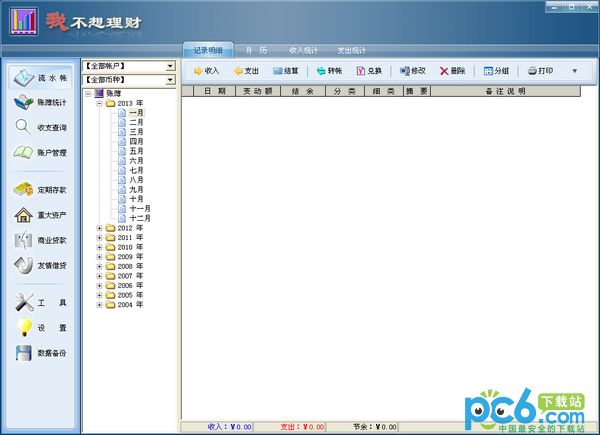Collapse the 2013 年 tree node

coord(99,103)
